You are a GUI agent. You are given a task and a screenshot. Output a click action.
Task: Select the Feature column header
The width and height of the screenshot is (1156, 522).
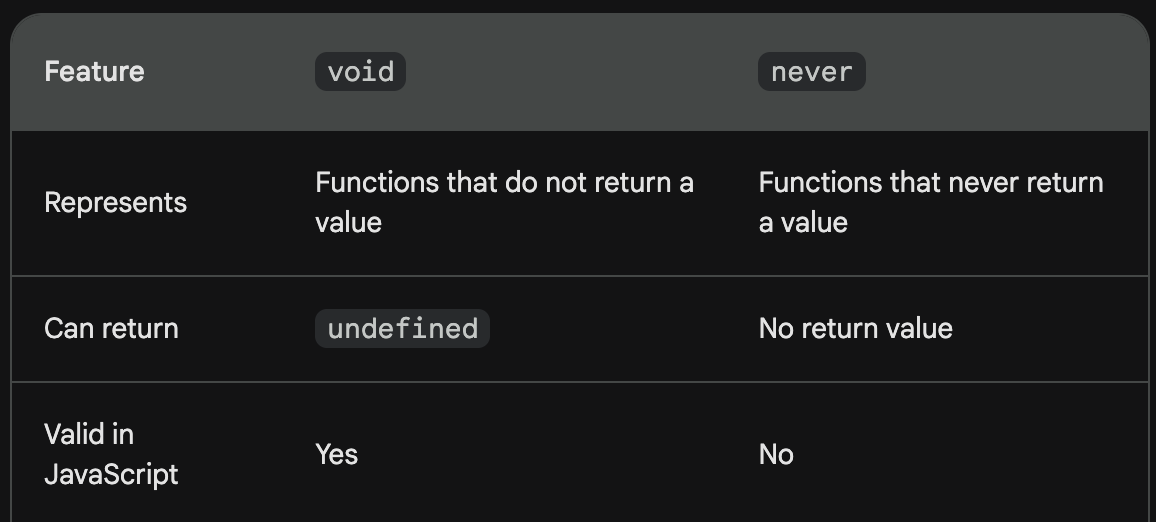pyautogui.click(x=94, y=72)
